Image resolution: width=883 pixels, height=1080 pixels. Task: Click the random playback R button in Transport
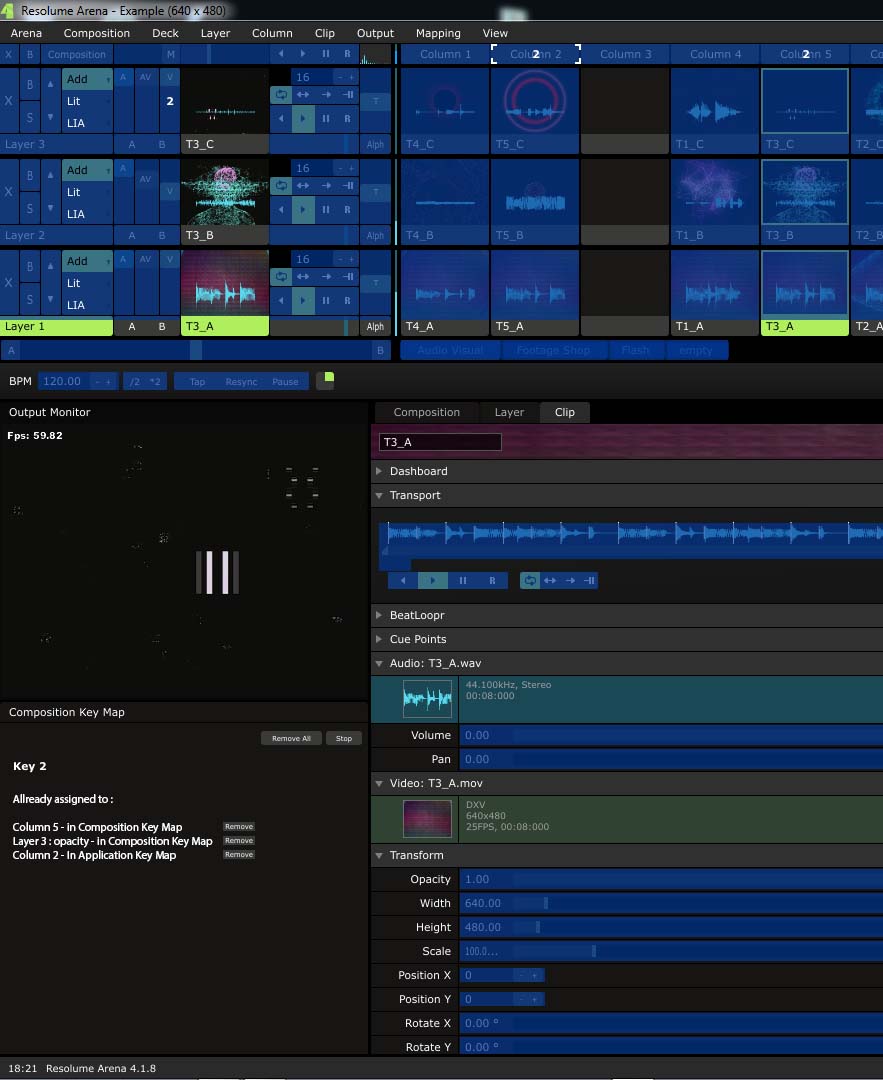492,580
